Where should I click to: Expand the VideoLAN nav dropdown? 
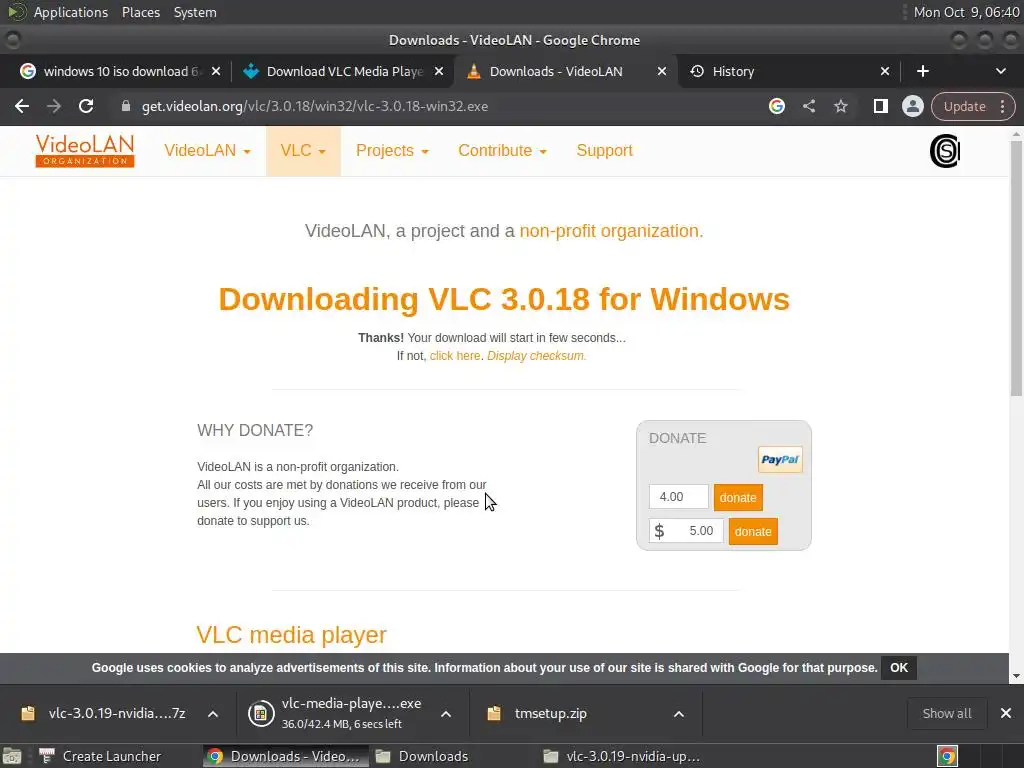tap(207, 151)
